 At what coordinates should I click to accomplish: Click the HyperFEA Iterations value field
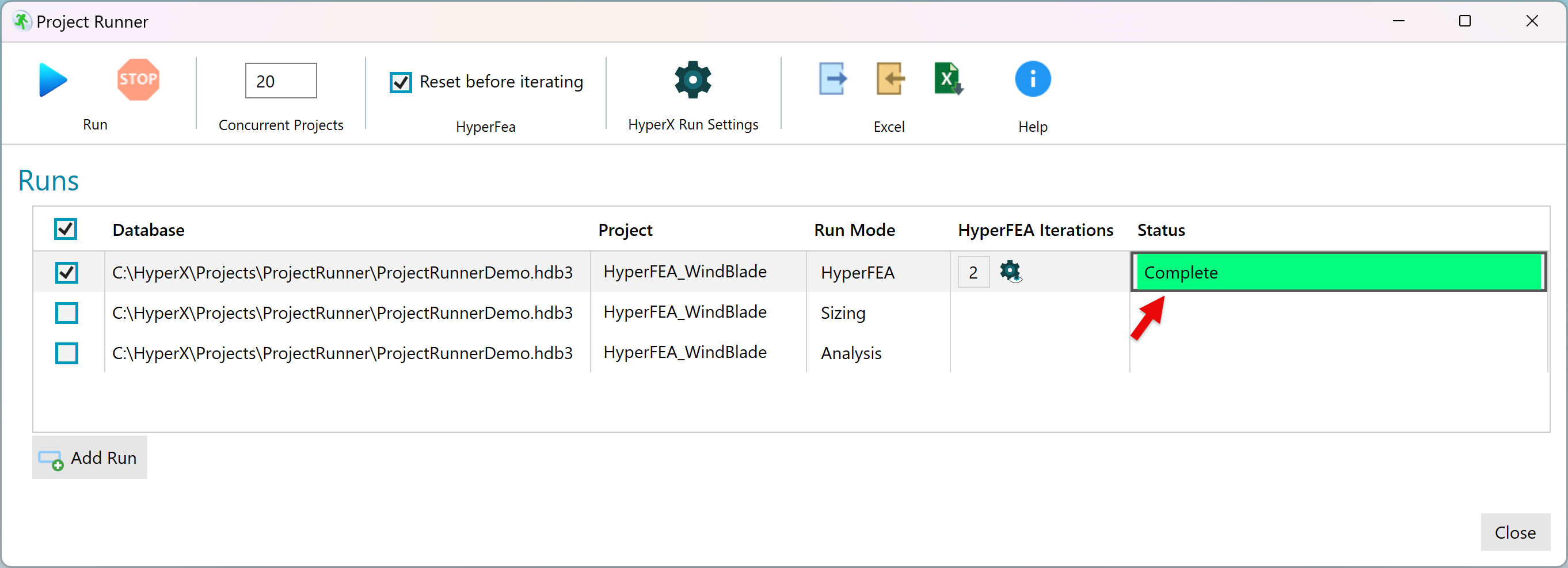[x=973, y=272]
